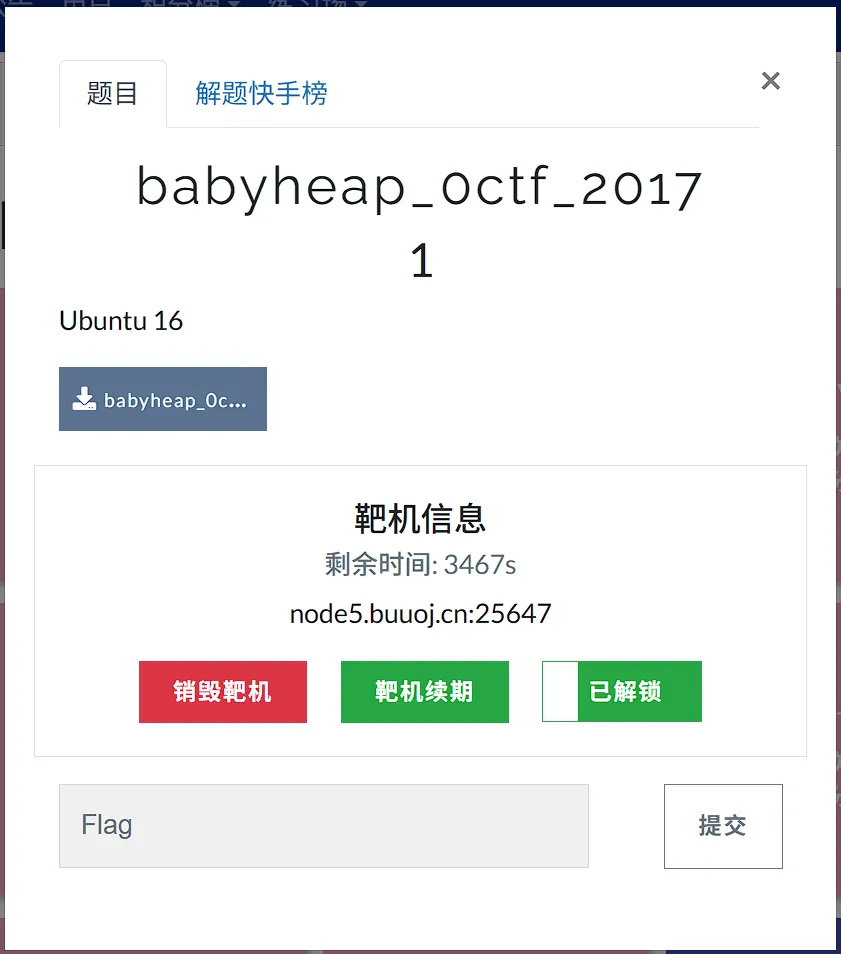Destroy the target via 销毁靶机 button
This screenshot has height=954, width=841.
click(x=223, y=692)
